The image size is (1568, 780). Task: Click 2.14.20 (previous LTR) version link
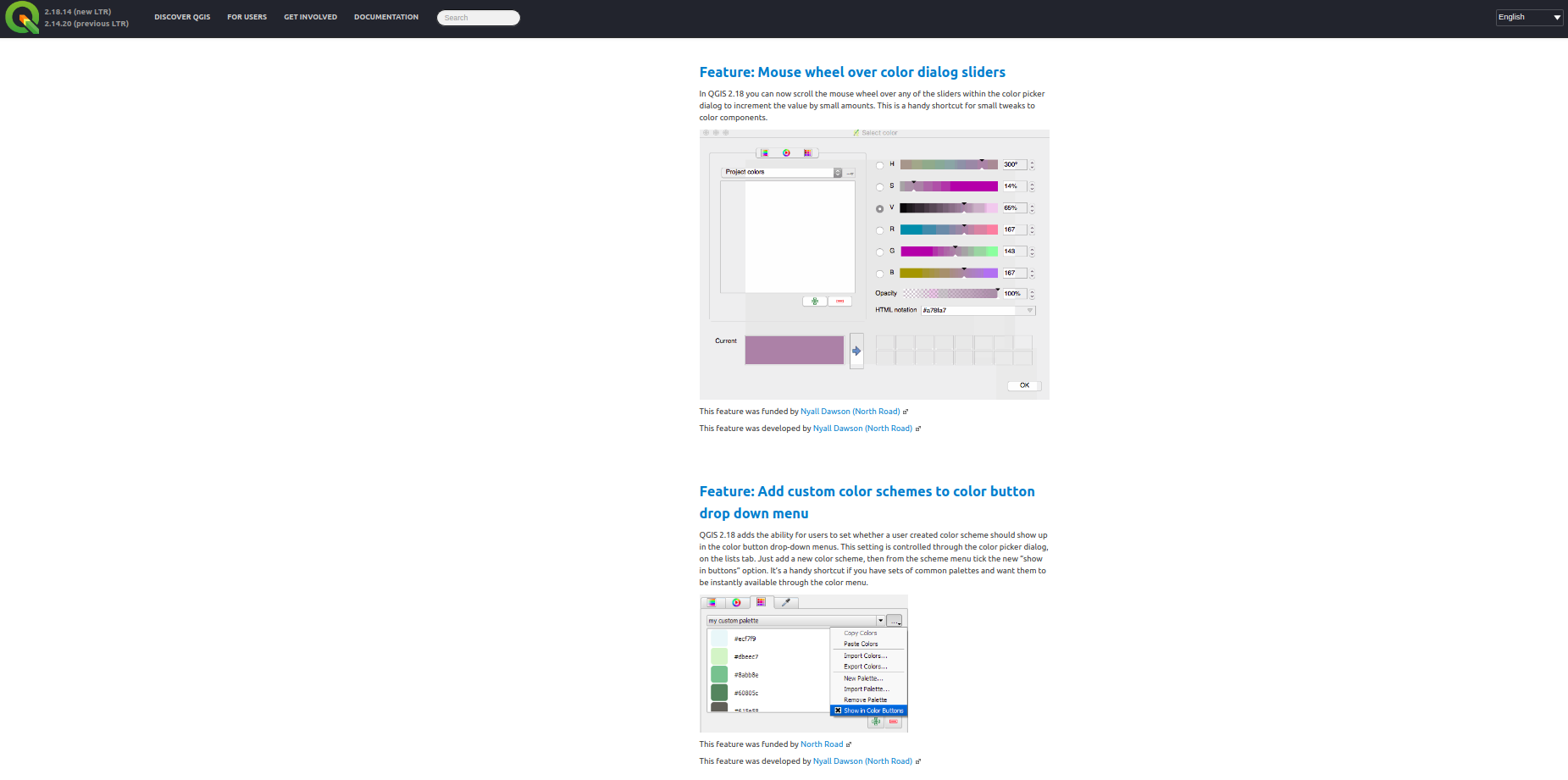pos(86,24)
